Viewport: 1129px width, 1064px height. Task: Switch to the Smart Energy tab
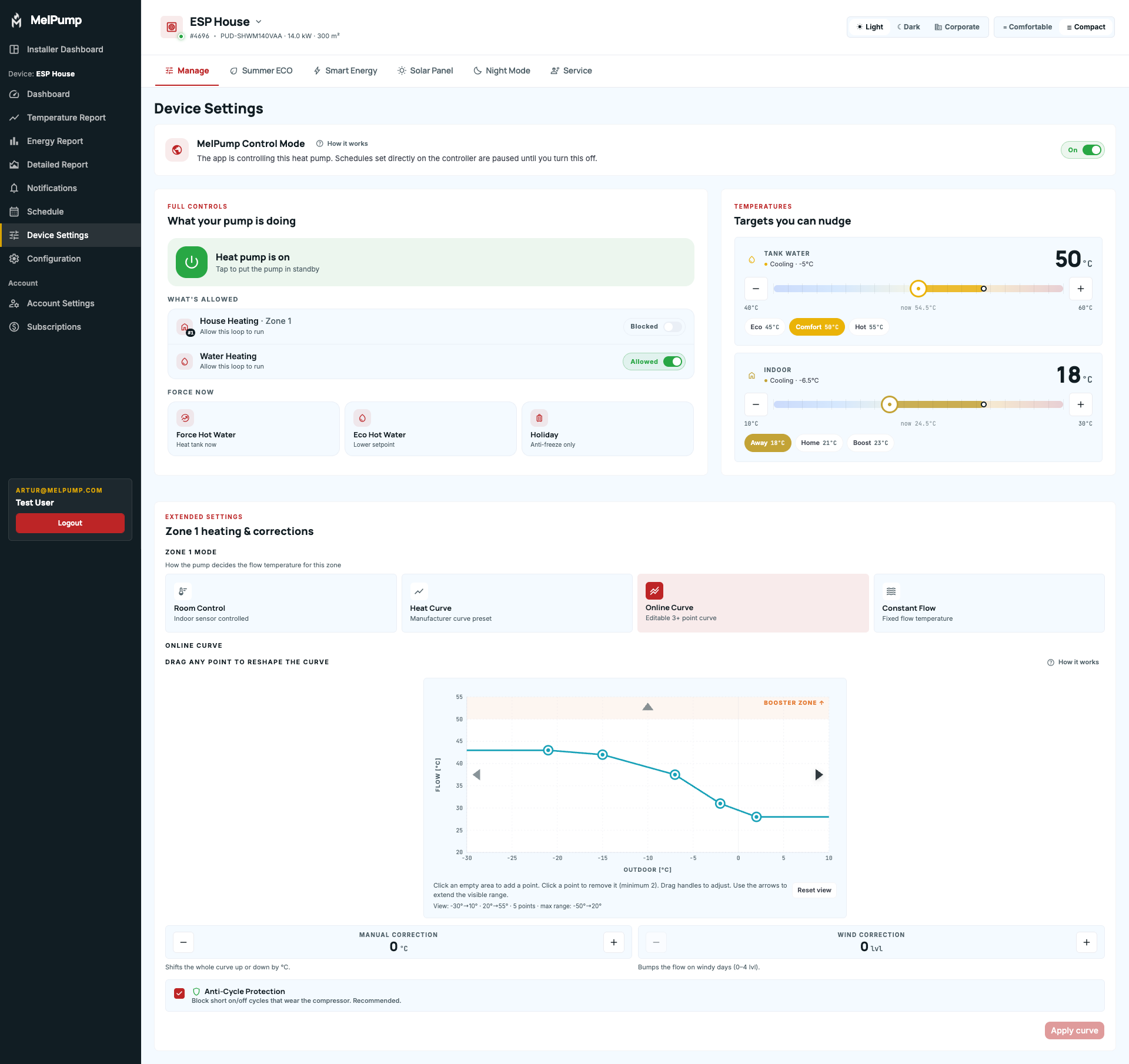pos(345,71)
